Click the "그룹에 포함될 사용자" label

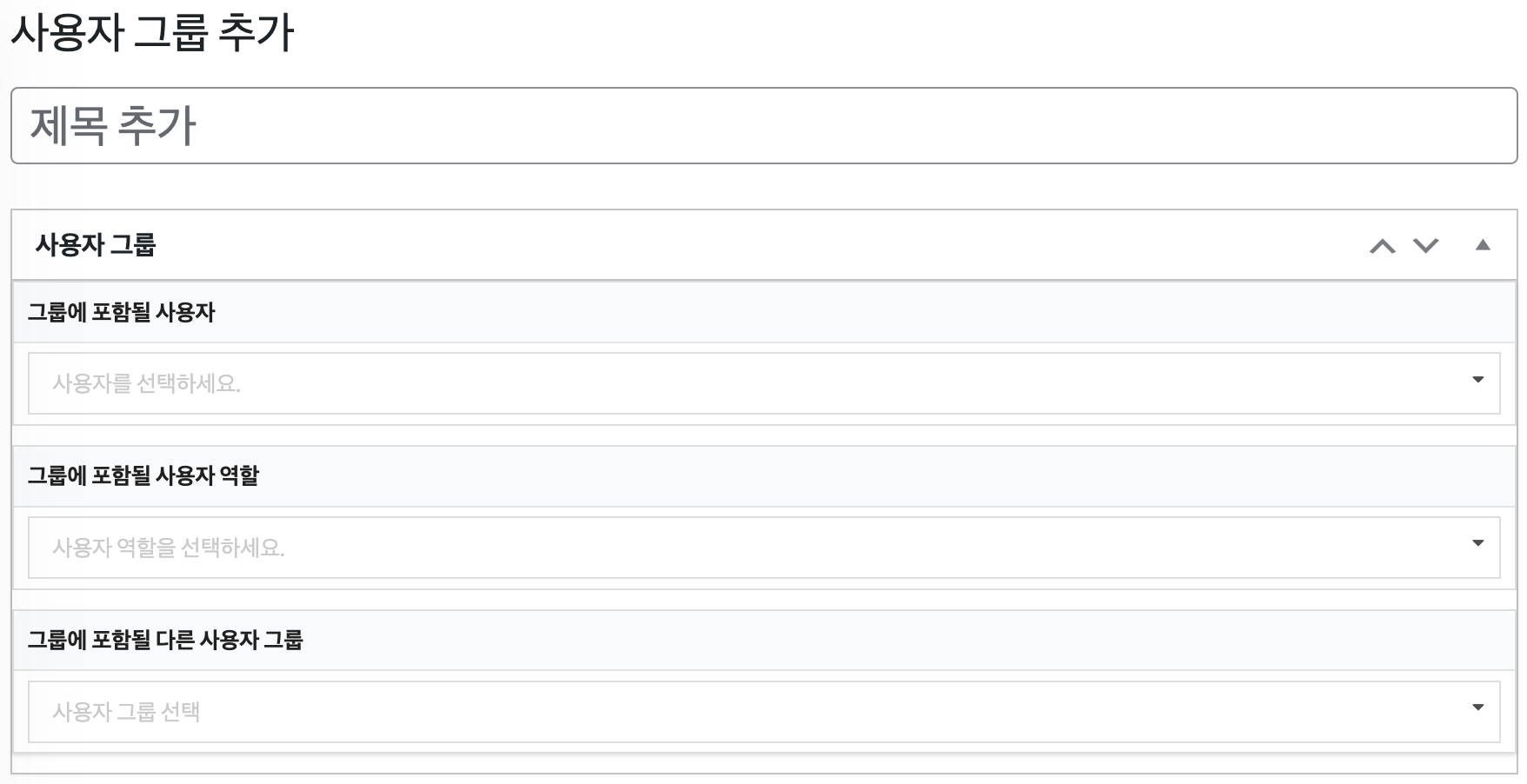coord(122,312)
